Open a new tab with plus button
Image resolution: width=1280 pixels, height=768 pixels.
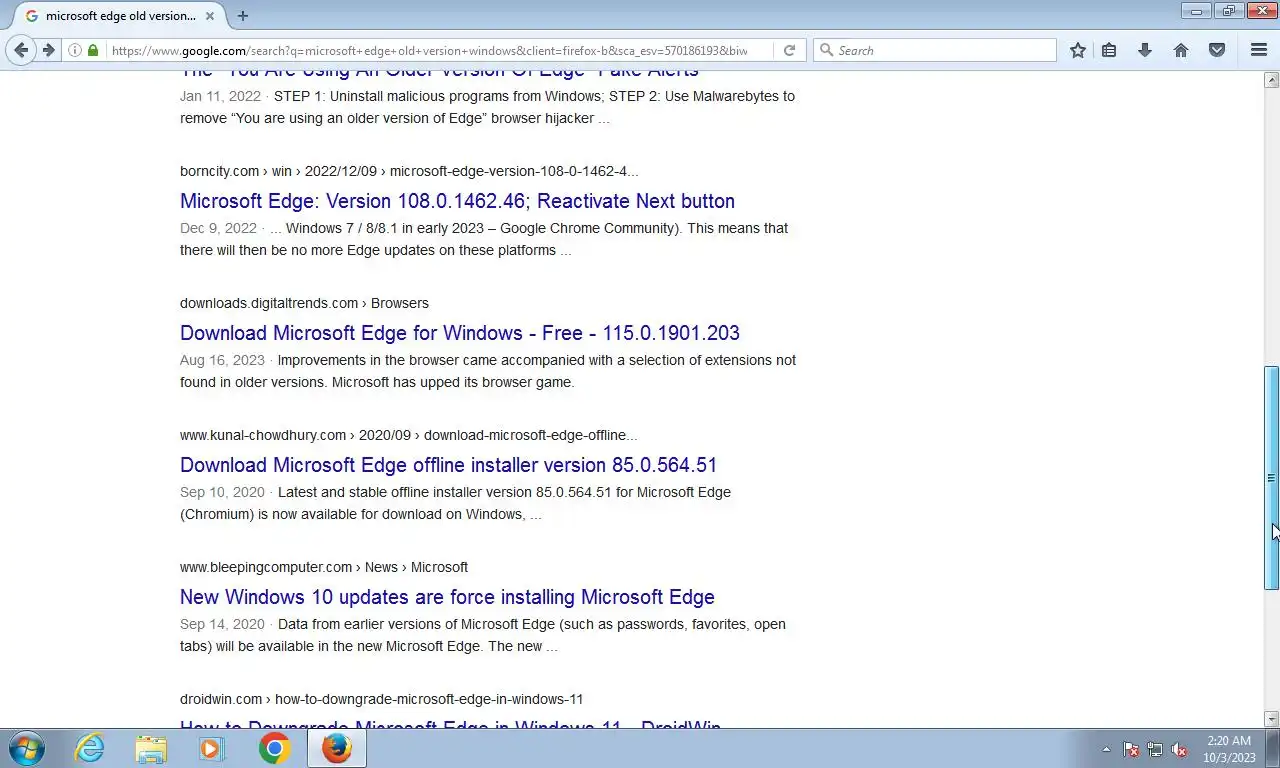click(243, 16)
